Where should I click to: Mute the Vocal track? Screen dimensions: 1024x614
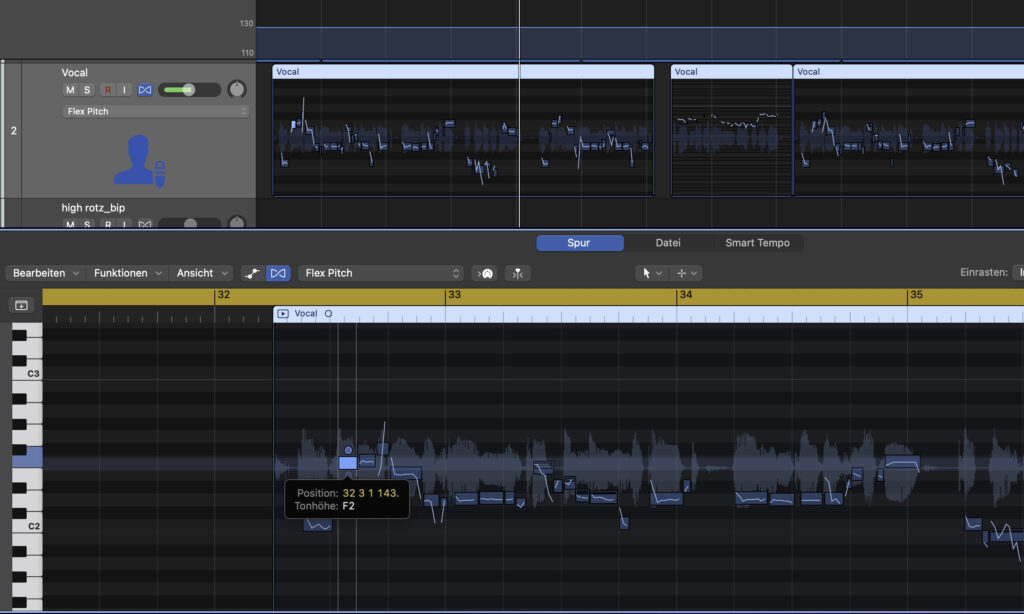(70, 90)
